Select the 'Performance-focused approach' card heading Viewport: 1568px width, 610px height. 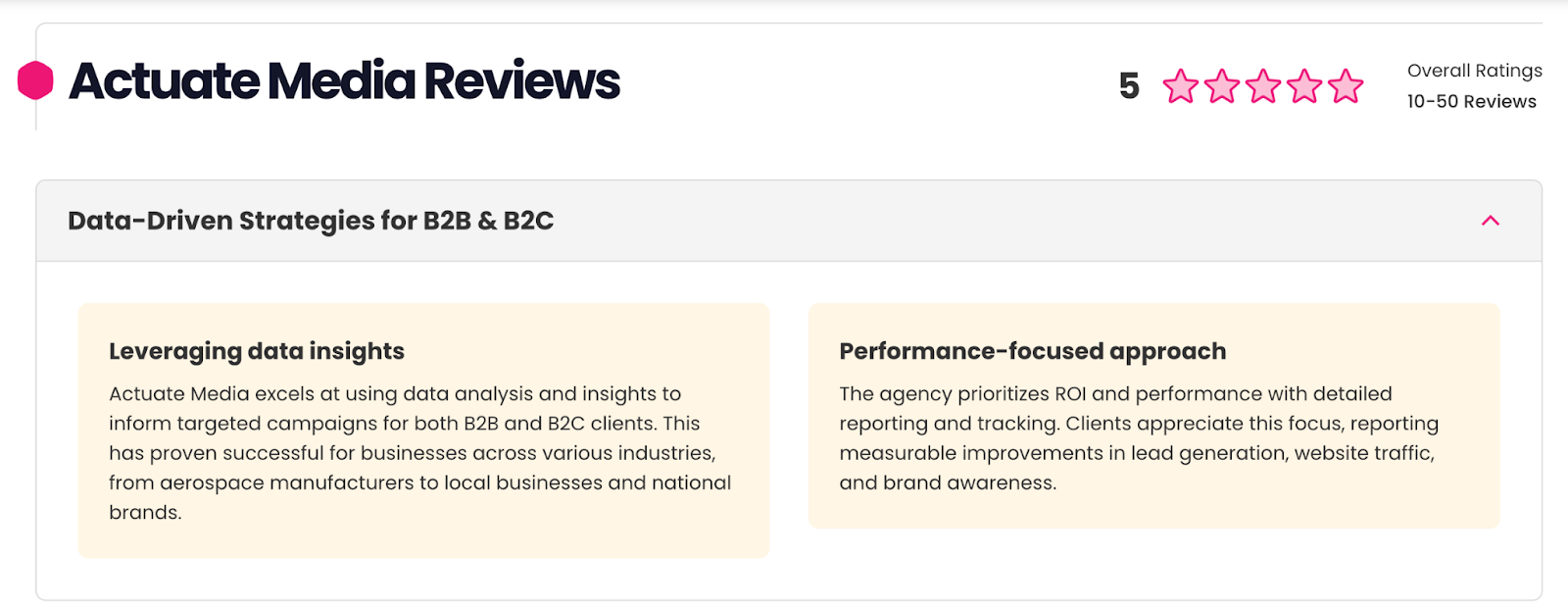pos(1032,351)
